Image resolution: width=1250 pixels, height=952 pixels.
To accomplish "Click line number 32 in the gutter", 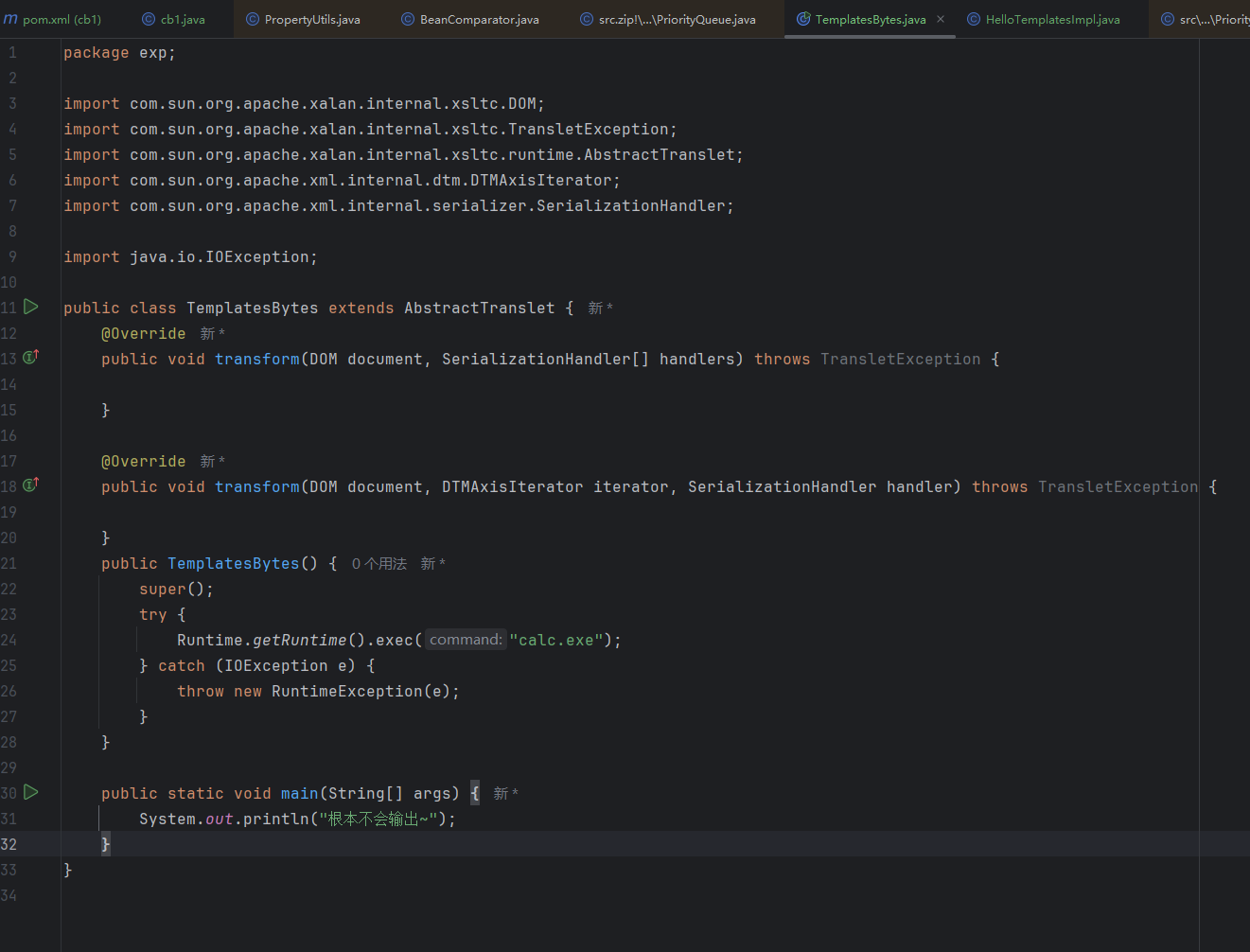I will tap(9, 844).
